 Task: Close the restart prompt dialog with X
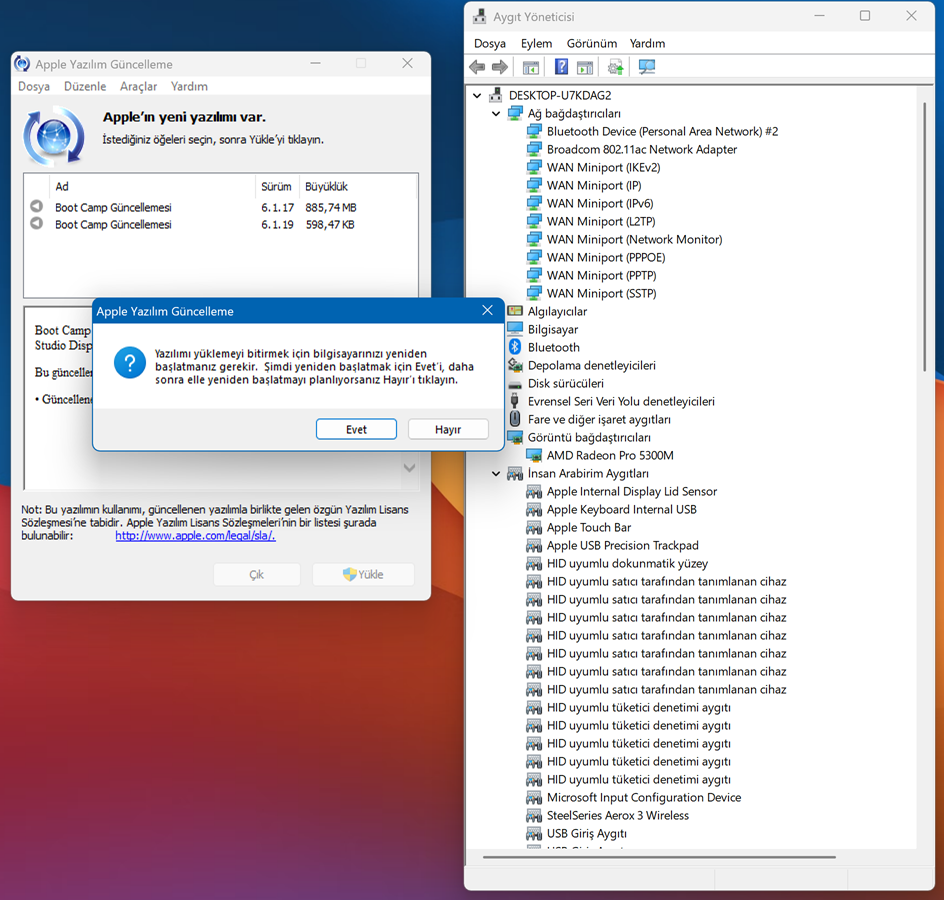pyautogui.click(x=487, y=310)
